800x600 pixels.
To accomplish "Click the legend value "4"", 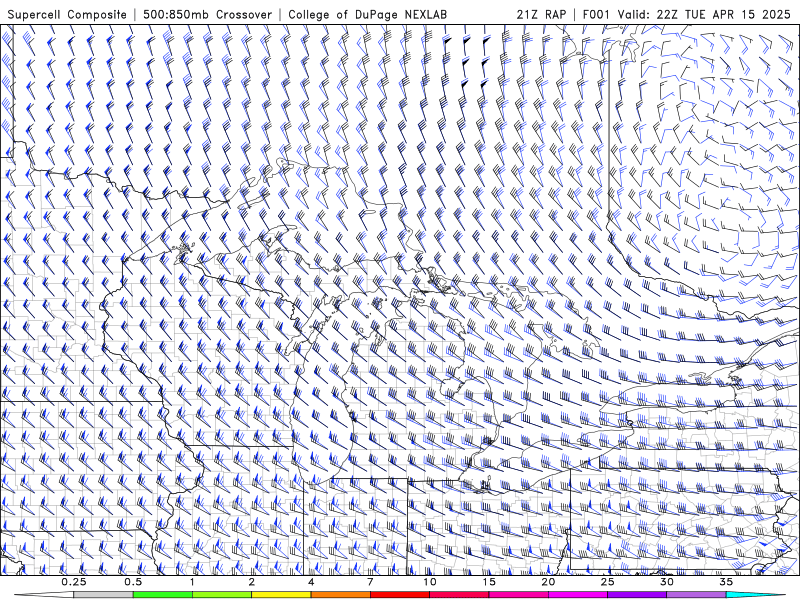I will [x=311, y=582].
